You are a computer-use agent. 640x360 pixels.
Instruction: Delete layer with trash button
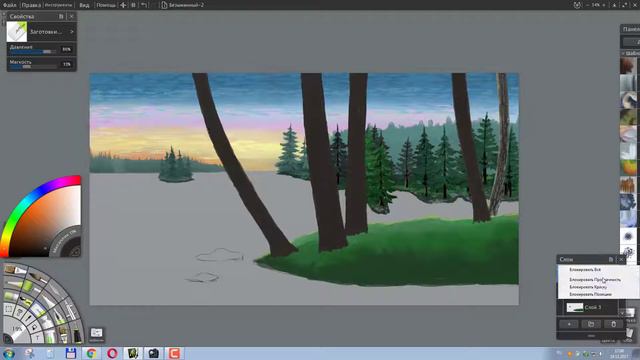click(x=613, y=324)
